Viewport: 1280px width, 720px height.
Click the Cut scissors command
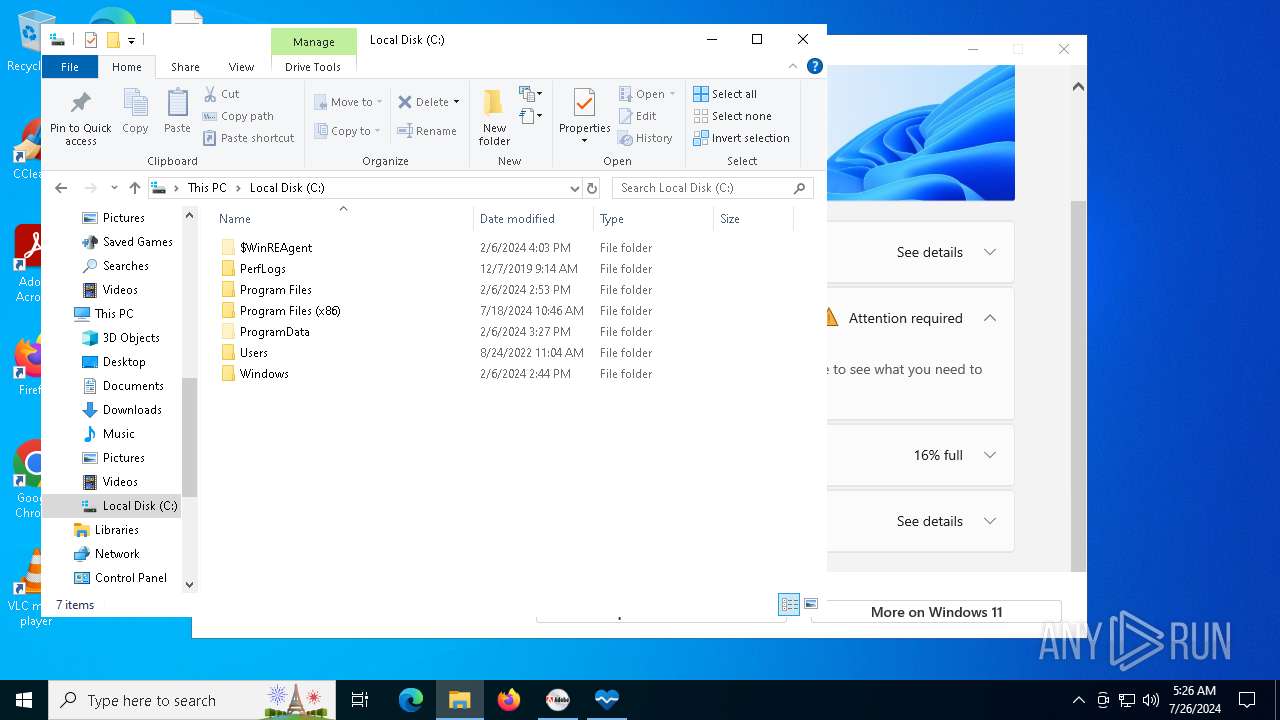222,94
